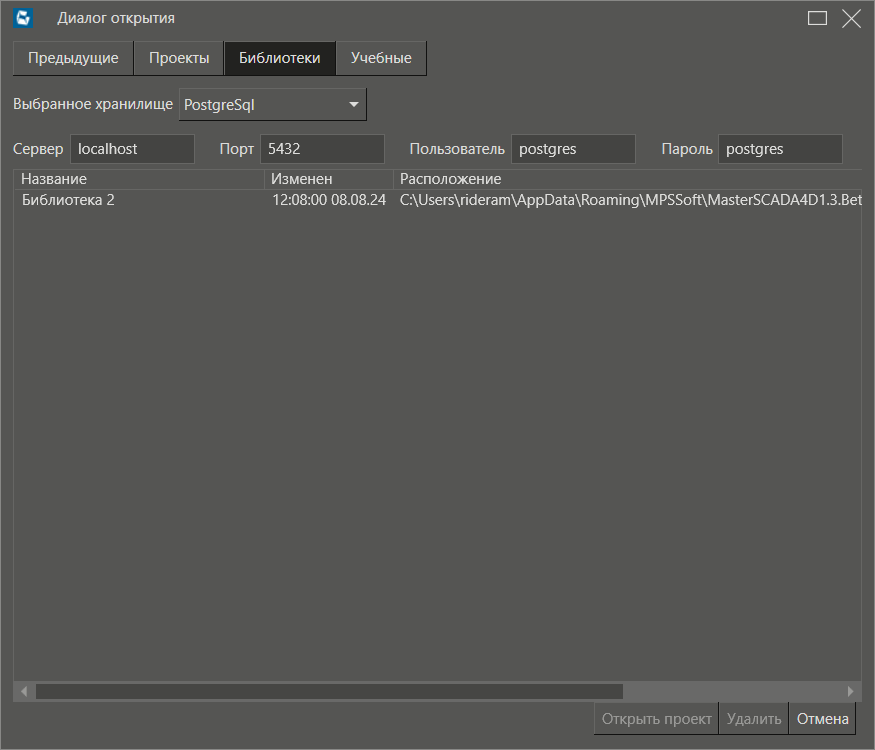Screen dimensions: 875x750
Task: Click the horizontal scrollbar thumb
Action: click(329, 691)
